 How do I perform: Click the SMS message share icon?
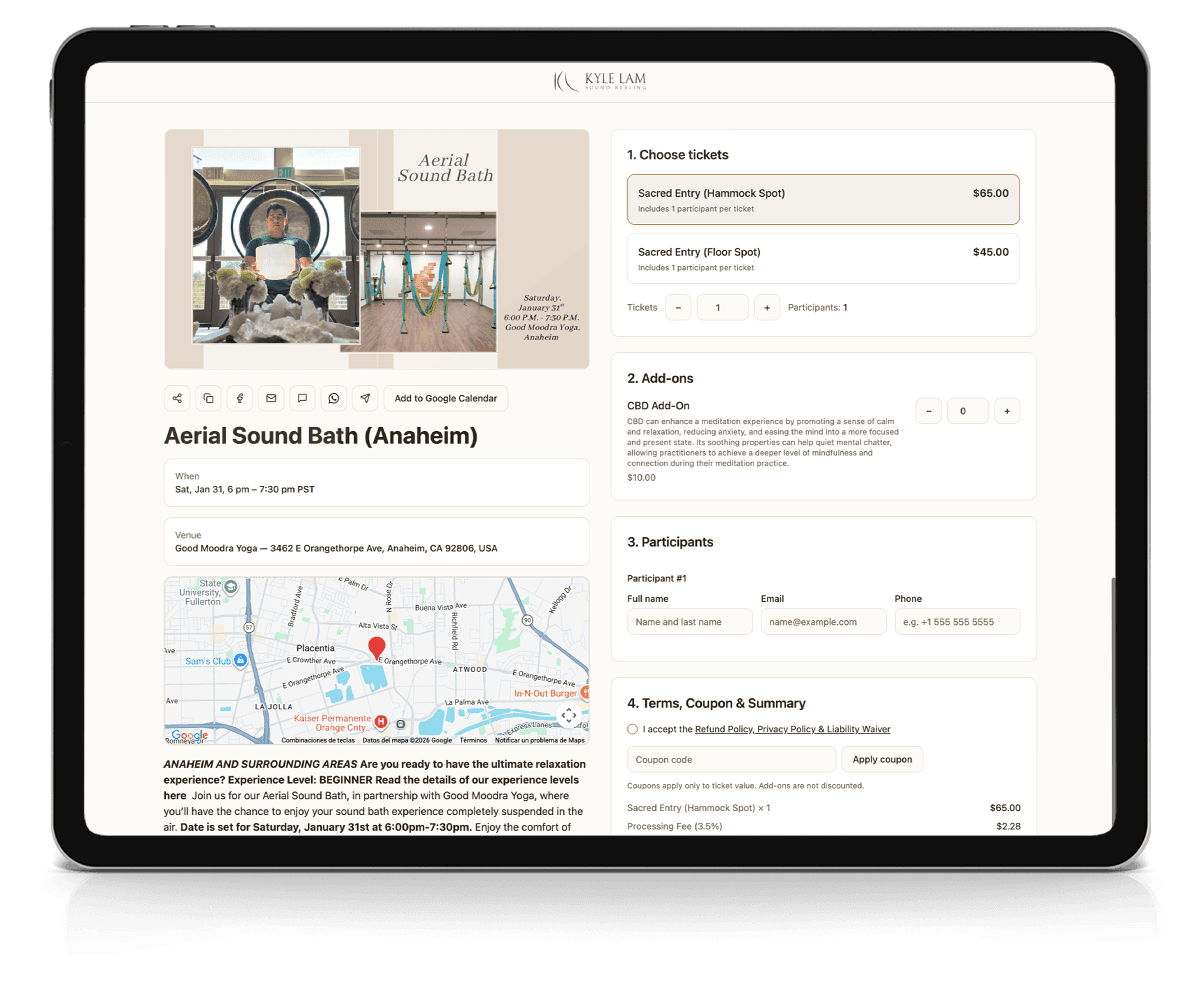(x=302, y=398)
